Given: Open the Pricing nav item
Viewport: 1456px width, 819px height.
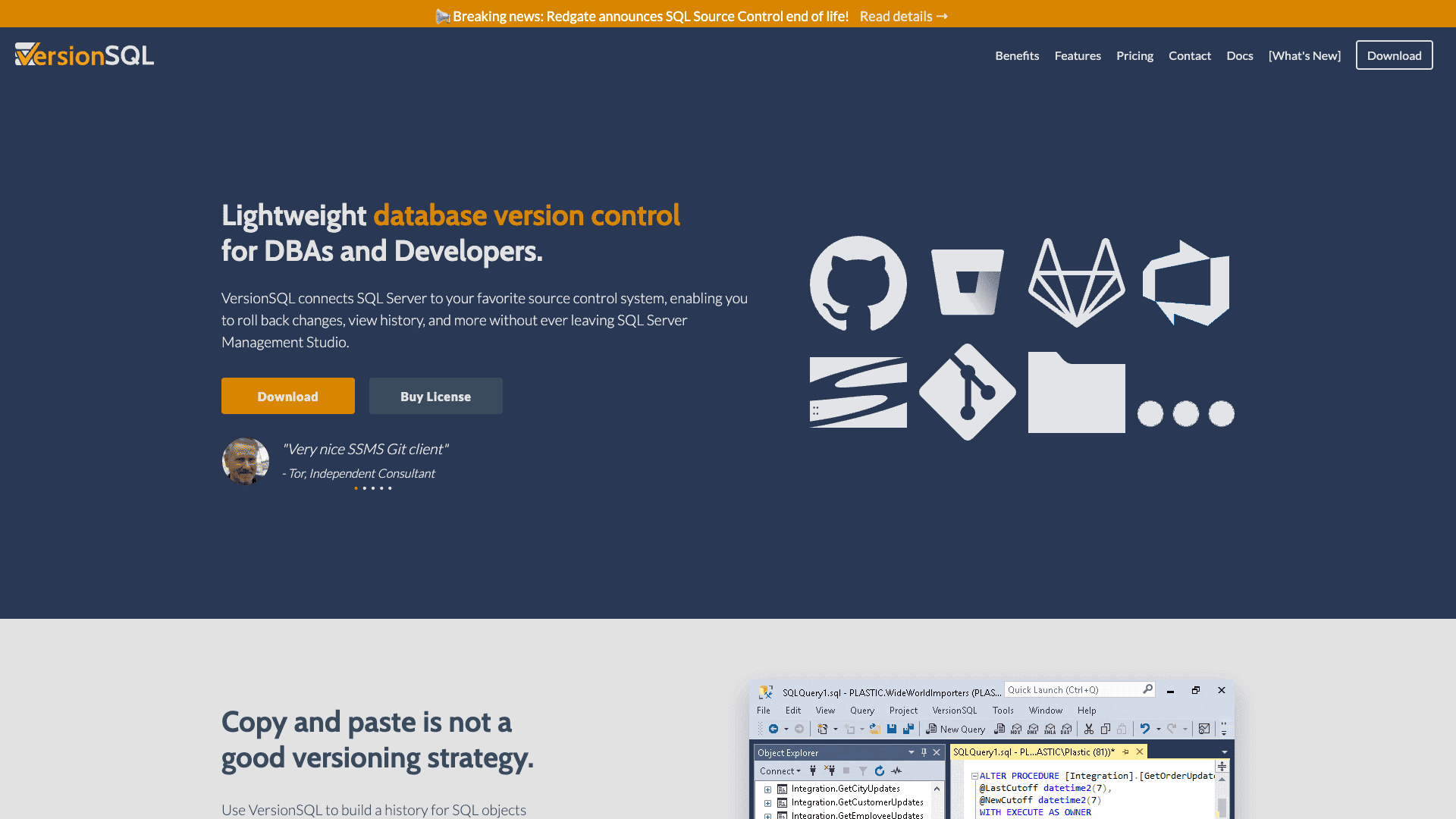Looking at the screenshot, I should [x=1134, y=55].
